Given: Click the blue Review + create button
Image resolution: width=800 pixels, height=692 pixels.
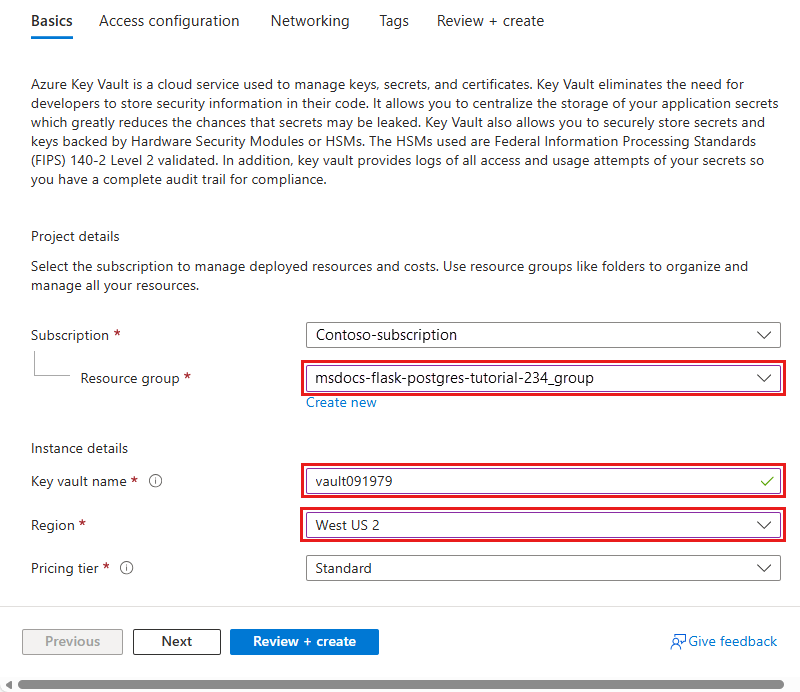Looking at the screenshot, I should [304, 642].
